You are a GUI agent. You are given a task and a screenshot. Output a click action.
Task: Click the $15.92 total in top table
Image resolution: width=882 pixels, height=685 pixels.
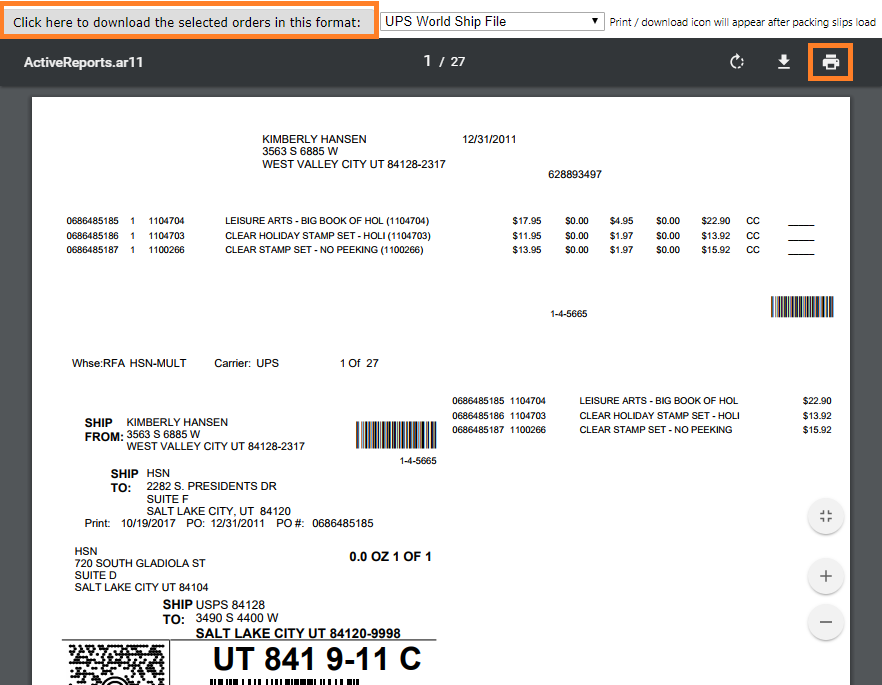click(716, 250)
